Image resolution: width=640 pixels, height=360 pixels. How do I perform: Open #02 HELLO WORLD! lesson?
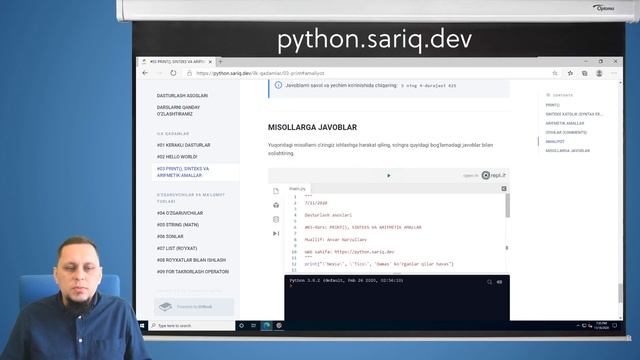[x=177, y=157]
